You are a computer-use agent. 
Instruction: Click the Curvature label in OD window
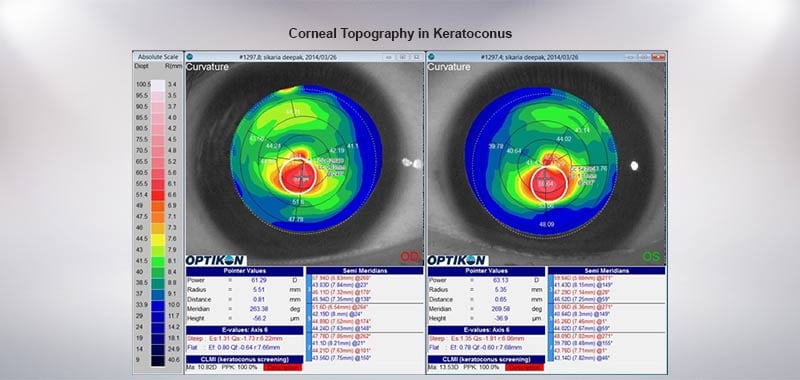[207, 67]
